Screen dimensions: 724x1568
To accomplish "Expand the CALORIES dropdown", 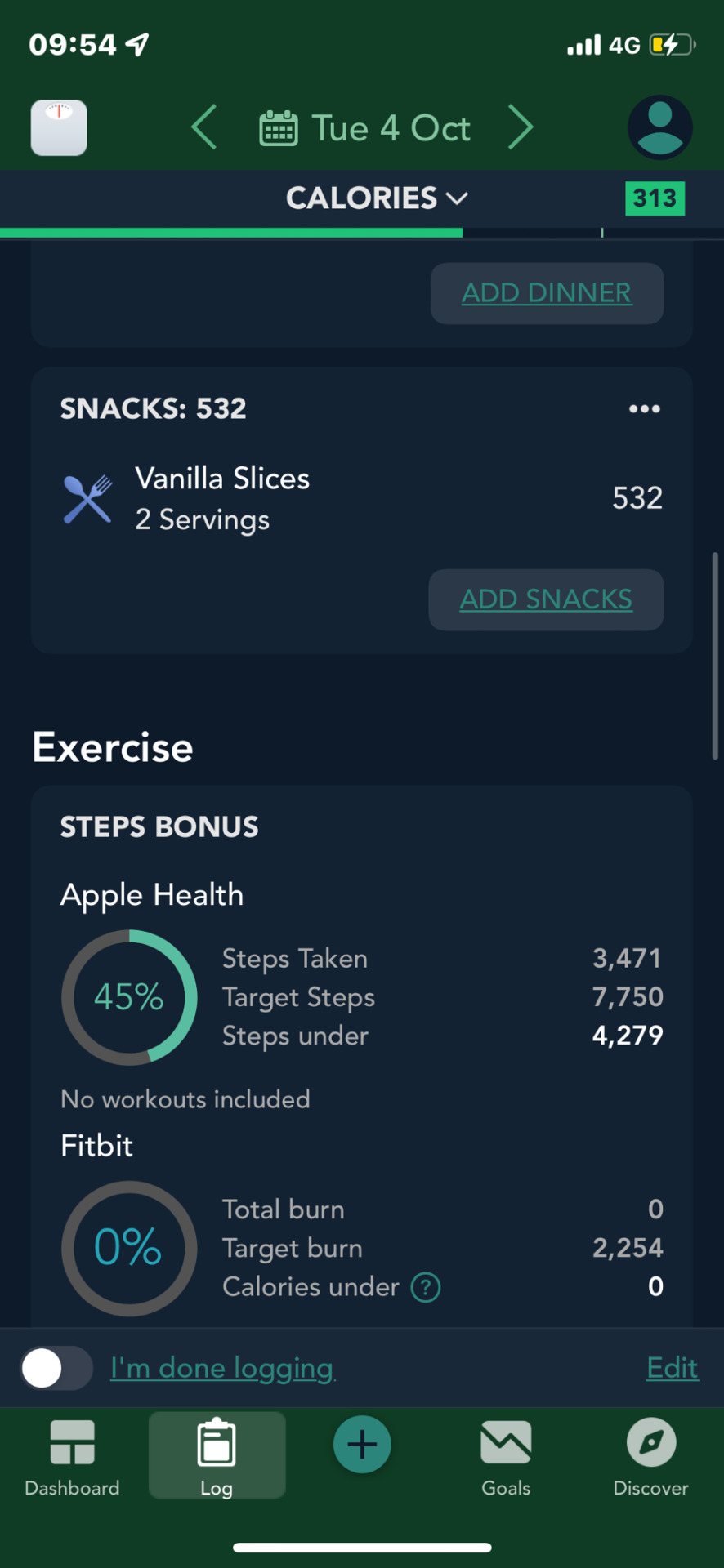I will (376, 198).
